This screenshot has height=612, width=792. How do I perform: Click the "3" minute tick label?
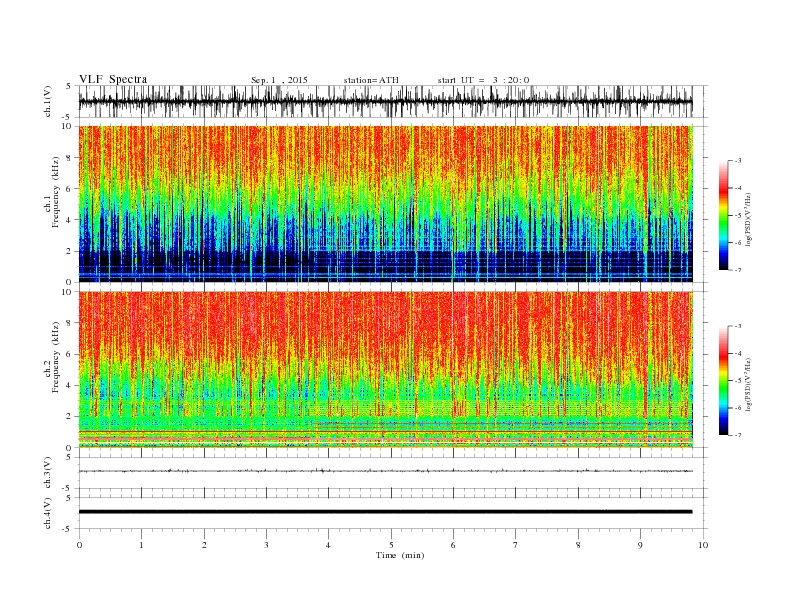point(266,545)
